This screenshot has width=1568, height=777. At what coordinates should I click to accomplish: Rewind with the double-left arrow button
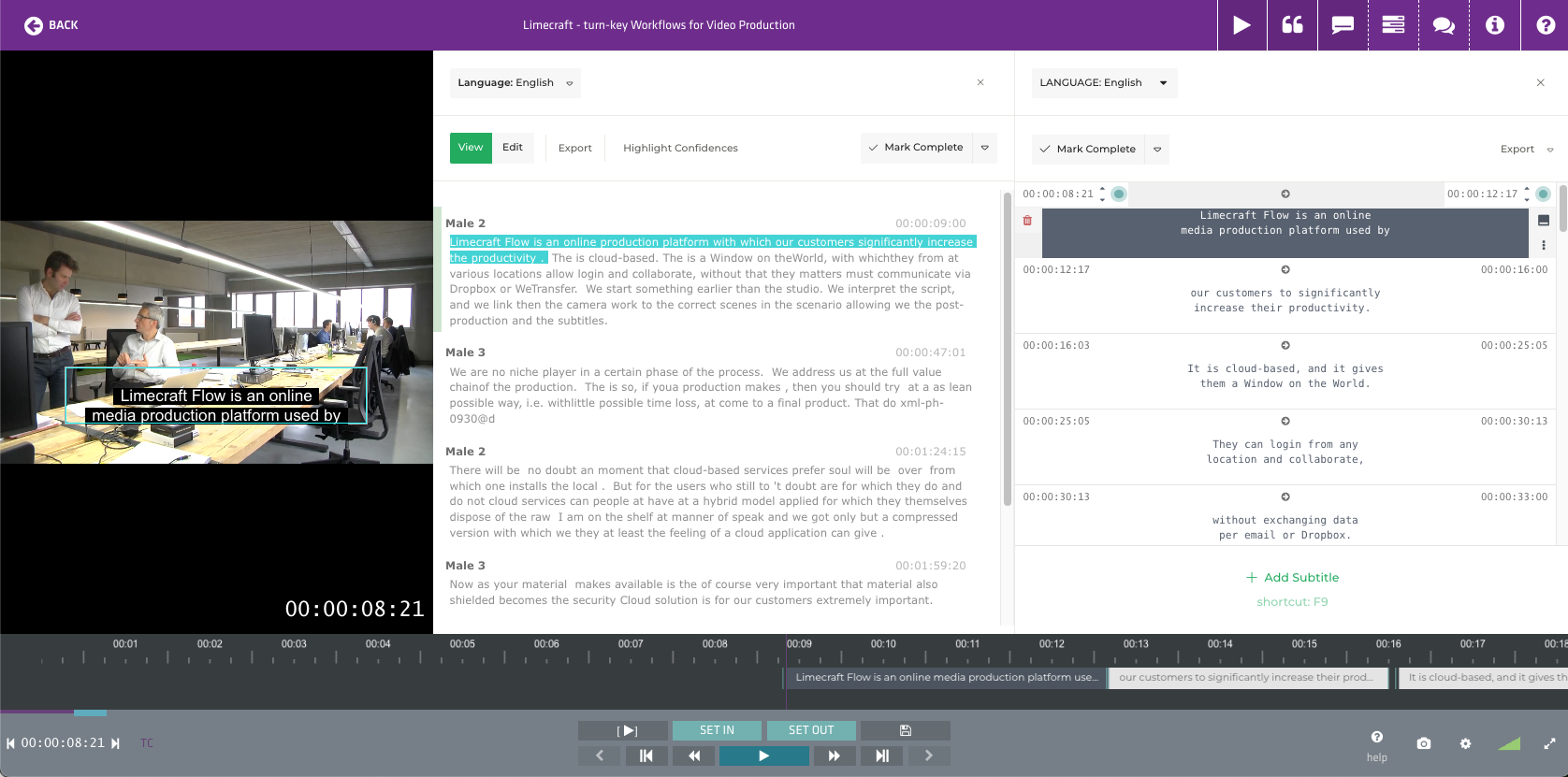(694, 755)
